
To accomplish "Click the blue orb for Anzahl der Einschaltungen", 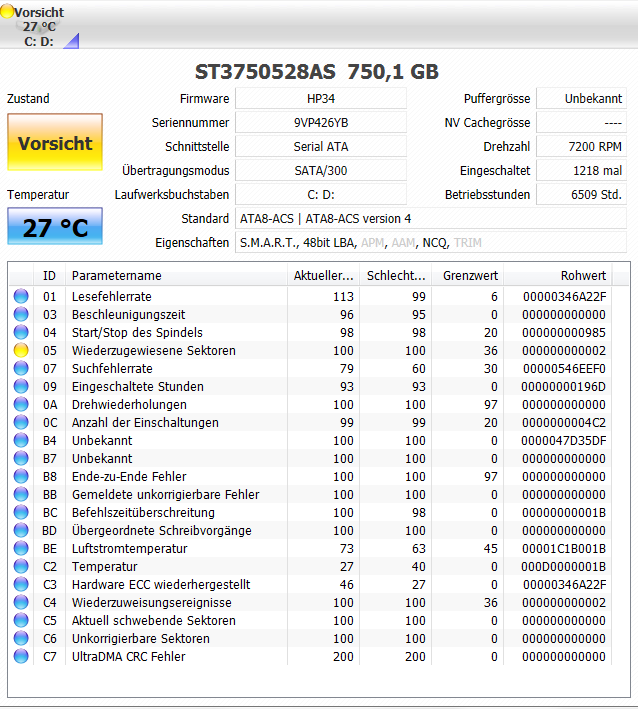I will pos(21,422).
